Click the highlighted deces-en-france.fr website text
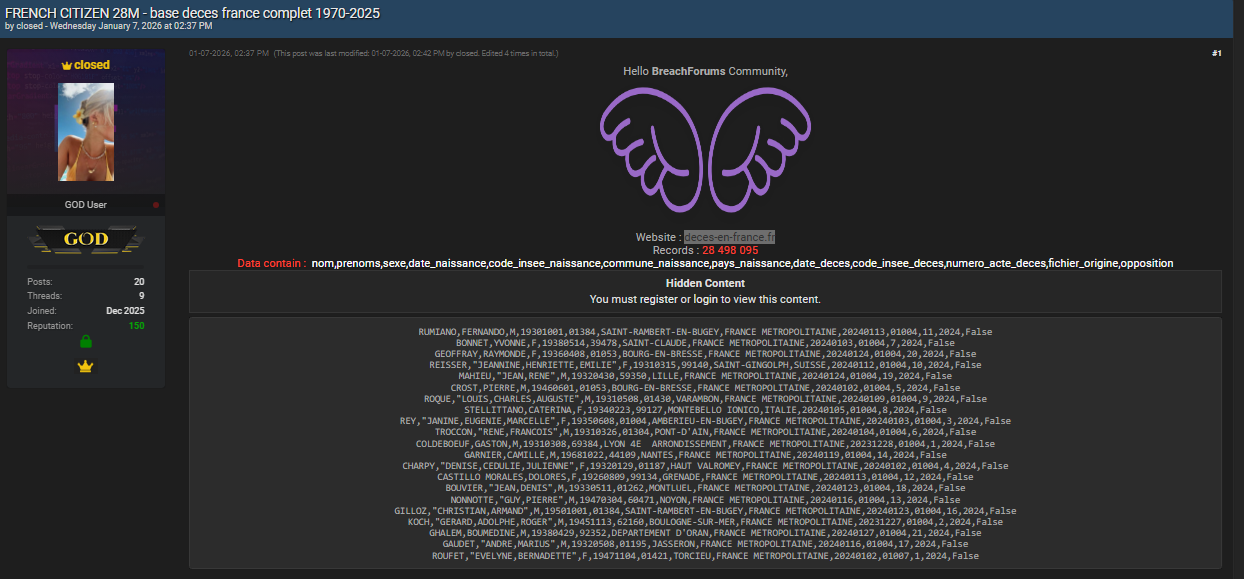 click(x=729, y=237)
